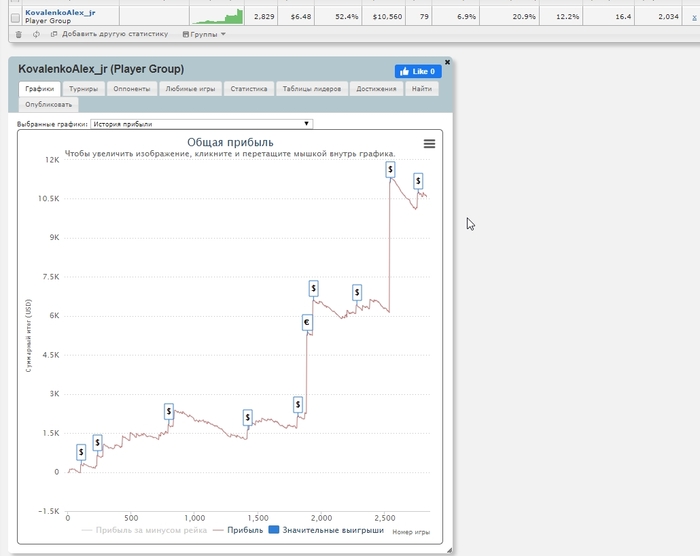Click the trash delete icon
This screenshot has width=700, height=556.
(18, 34)
